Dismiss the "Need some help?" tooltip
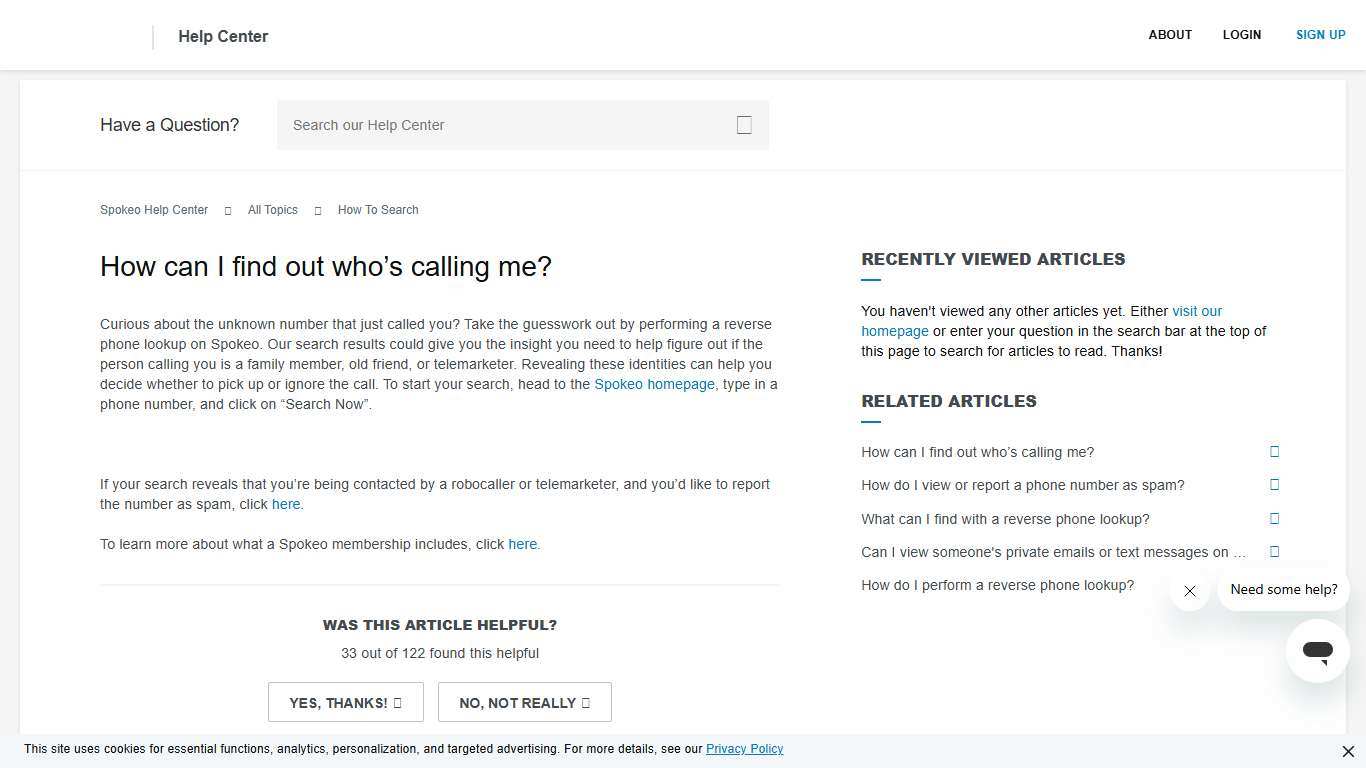 click(x=1190, y=591)
